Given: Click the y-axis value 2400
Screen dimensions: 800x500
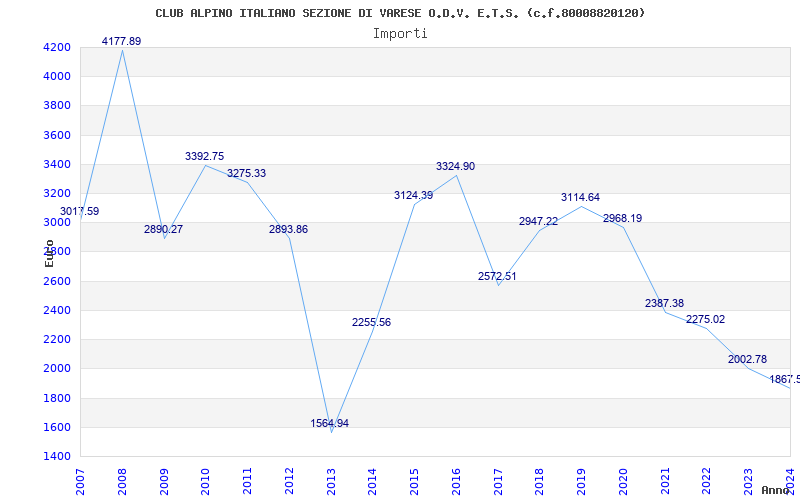Looking at the screenshot, I should 57,310.
